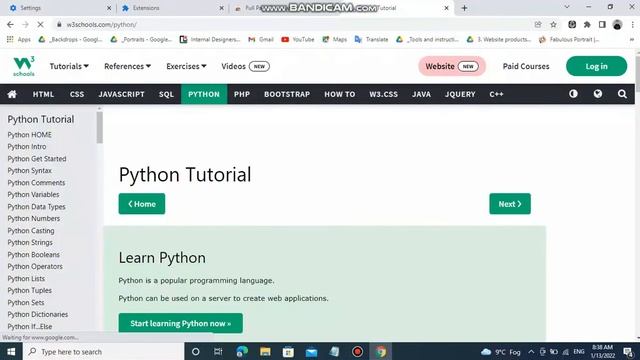Go to the home icon in the topic bar
Image resolution: width=640 pixels, height=360 pixels.
click(12, 94)
